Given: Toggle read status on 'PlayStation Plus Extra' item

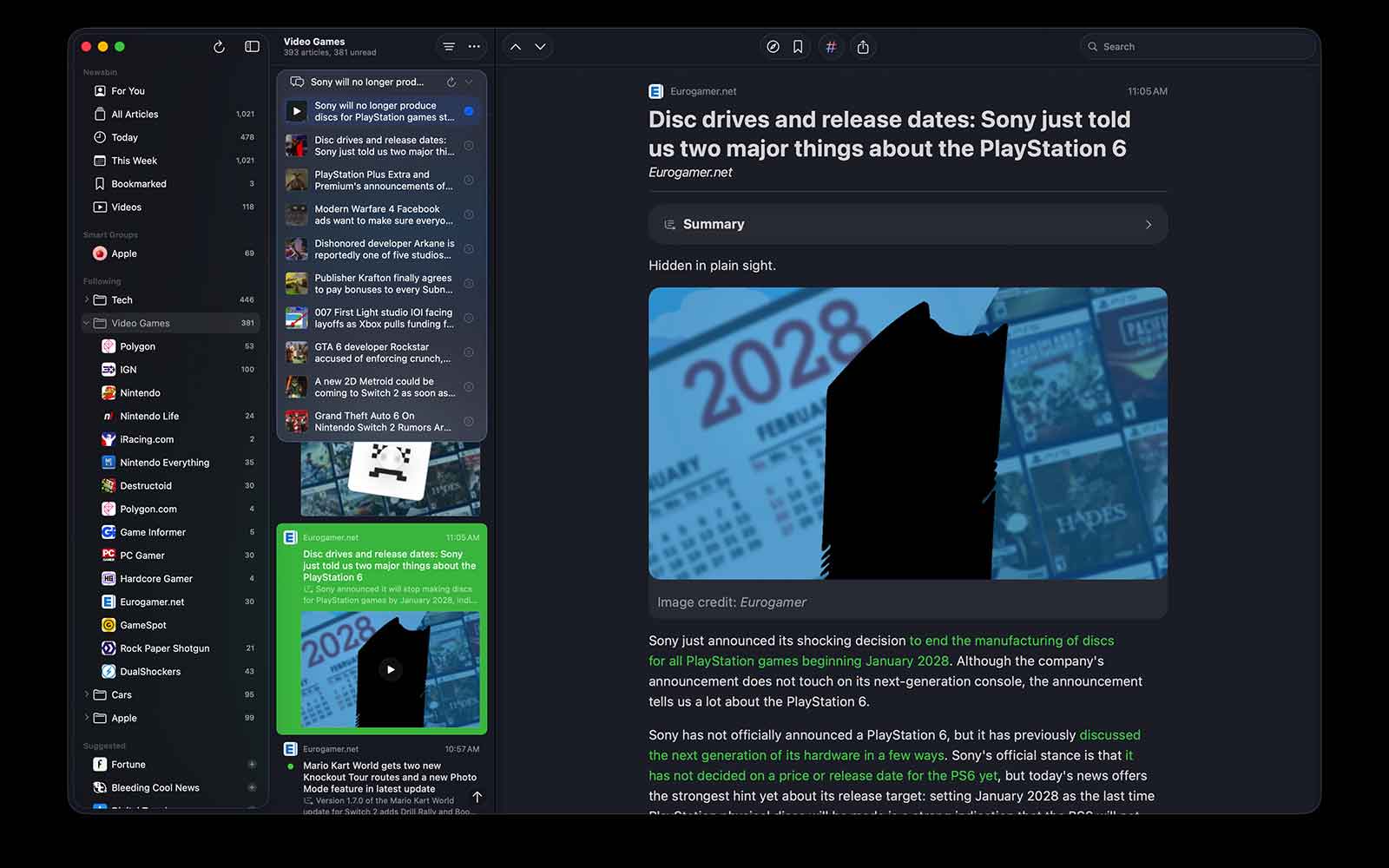Looking at the screenshot, I should (469, 180).
